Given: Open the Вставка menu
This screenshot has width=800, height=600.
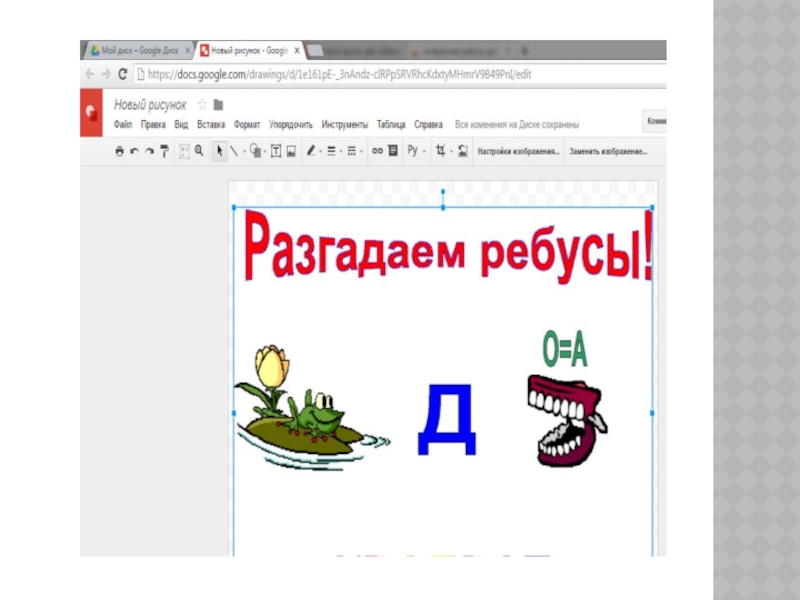Looking at the screenshot, I should 211,125.
